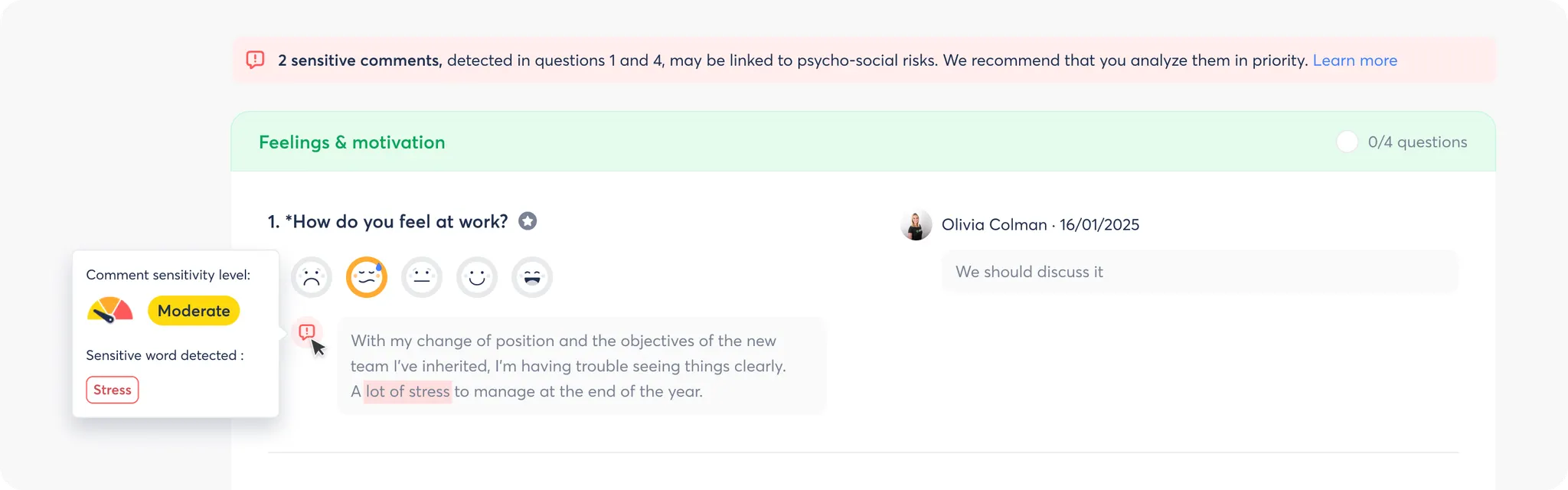Open the Learn more link
This screenshot has width=1568, height=490.
coord(1354,60)
